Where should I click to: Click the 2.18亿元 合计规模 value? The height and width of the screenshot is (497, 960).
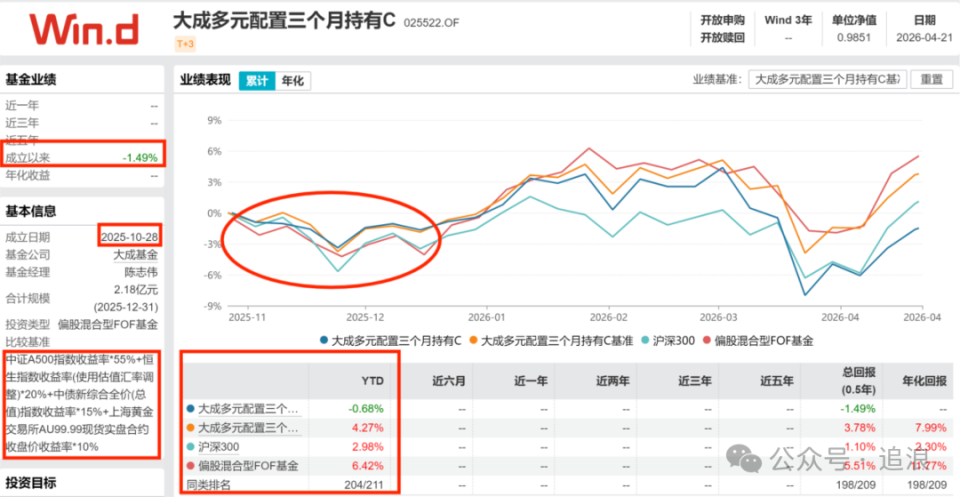[137, 291]
